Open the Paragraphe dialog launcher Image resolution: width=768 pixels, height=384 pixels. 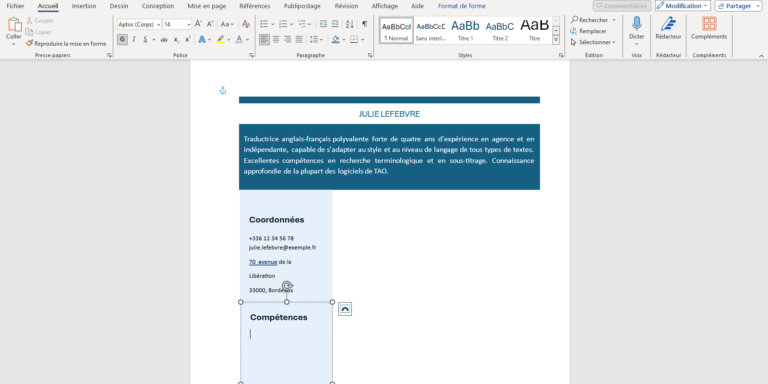[x=370, y=55]
